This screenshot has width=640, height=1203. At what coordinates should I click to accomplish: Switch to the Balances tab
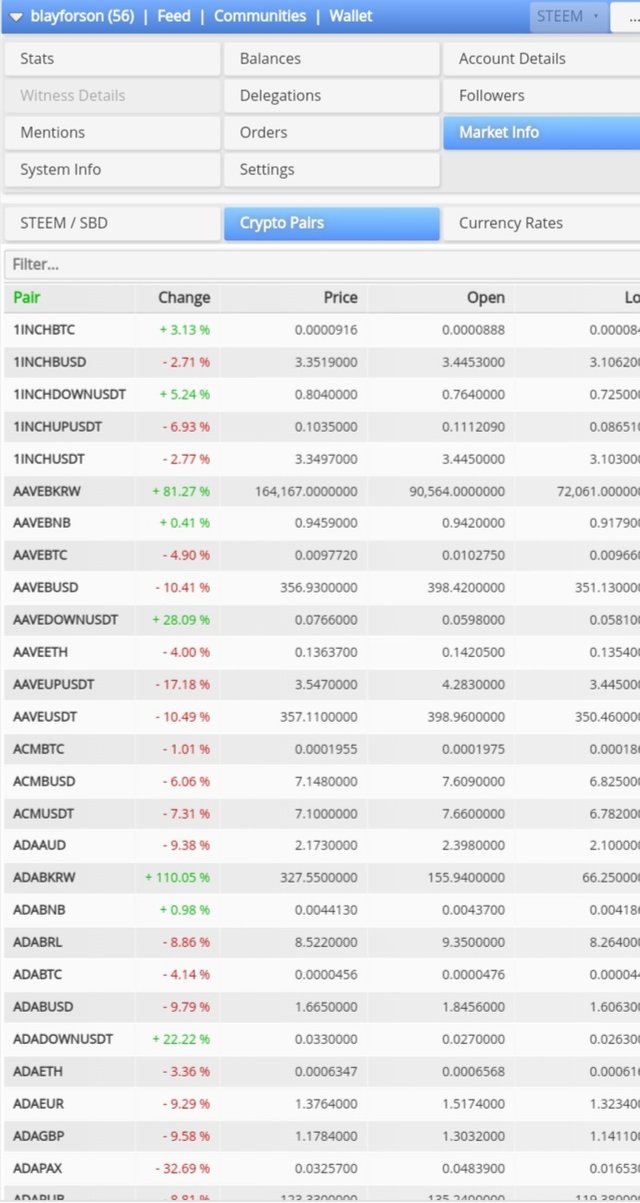[x=331, y=59]
